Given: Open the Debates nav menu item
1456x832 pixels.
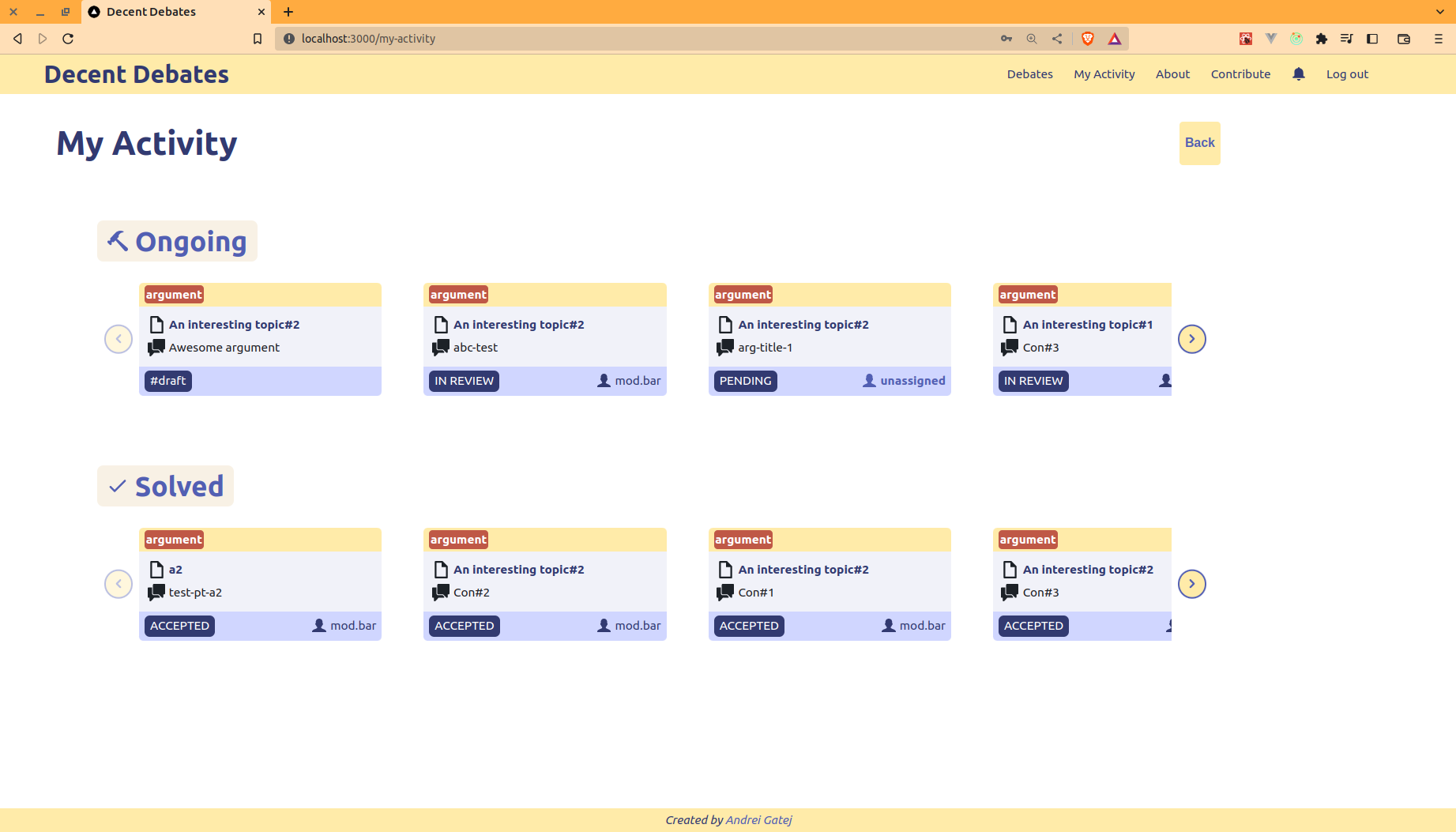Looking at the screenshot, I should [x=1029, y=74].
